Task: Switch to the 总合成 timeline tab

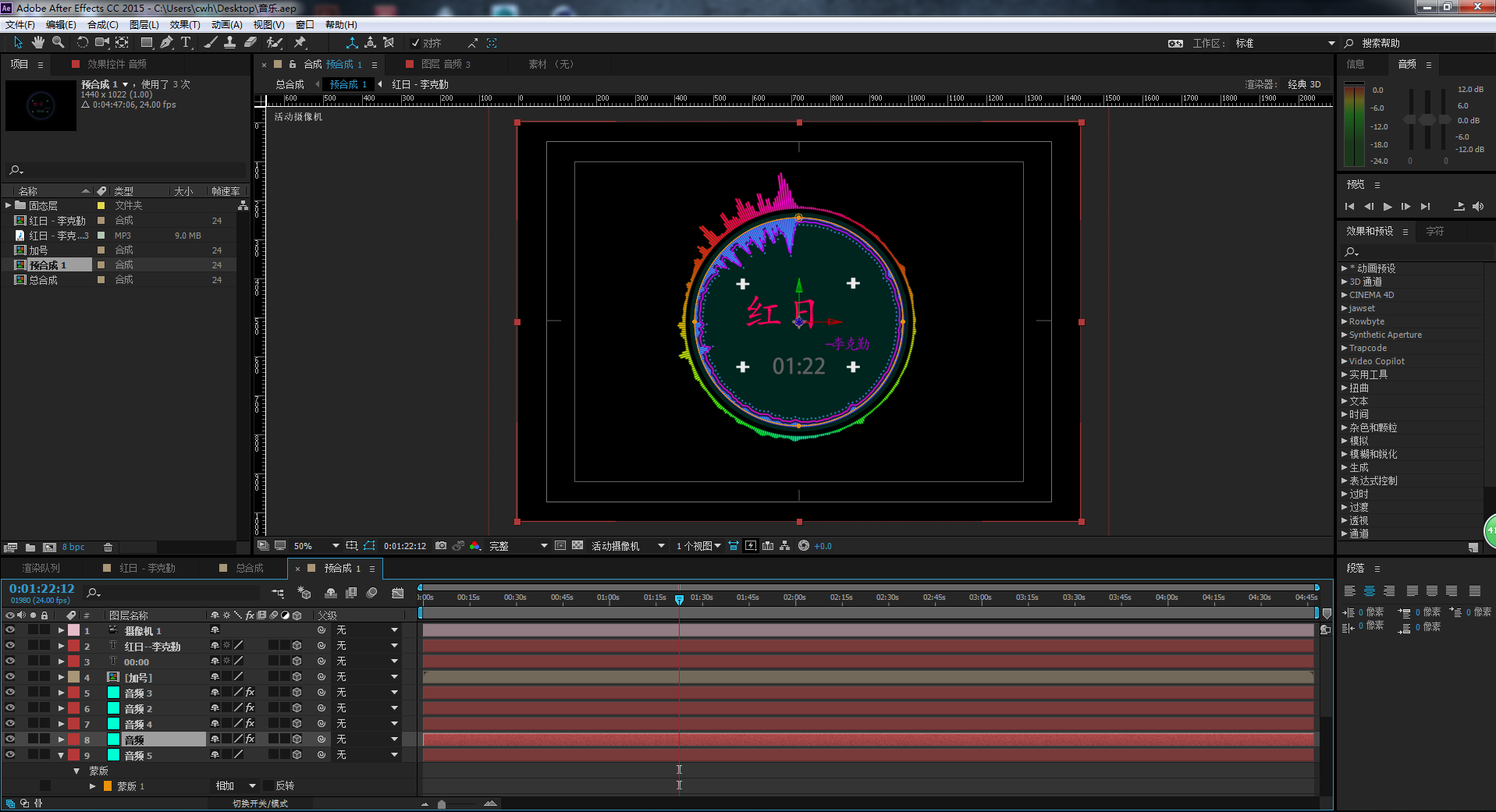Action: coord(249,569)
